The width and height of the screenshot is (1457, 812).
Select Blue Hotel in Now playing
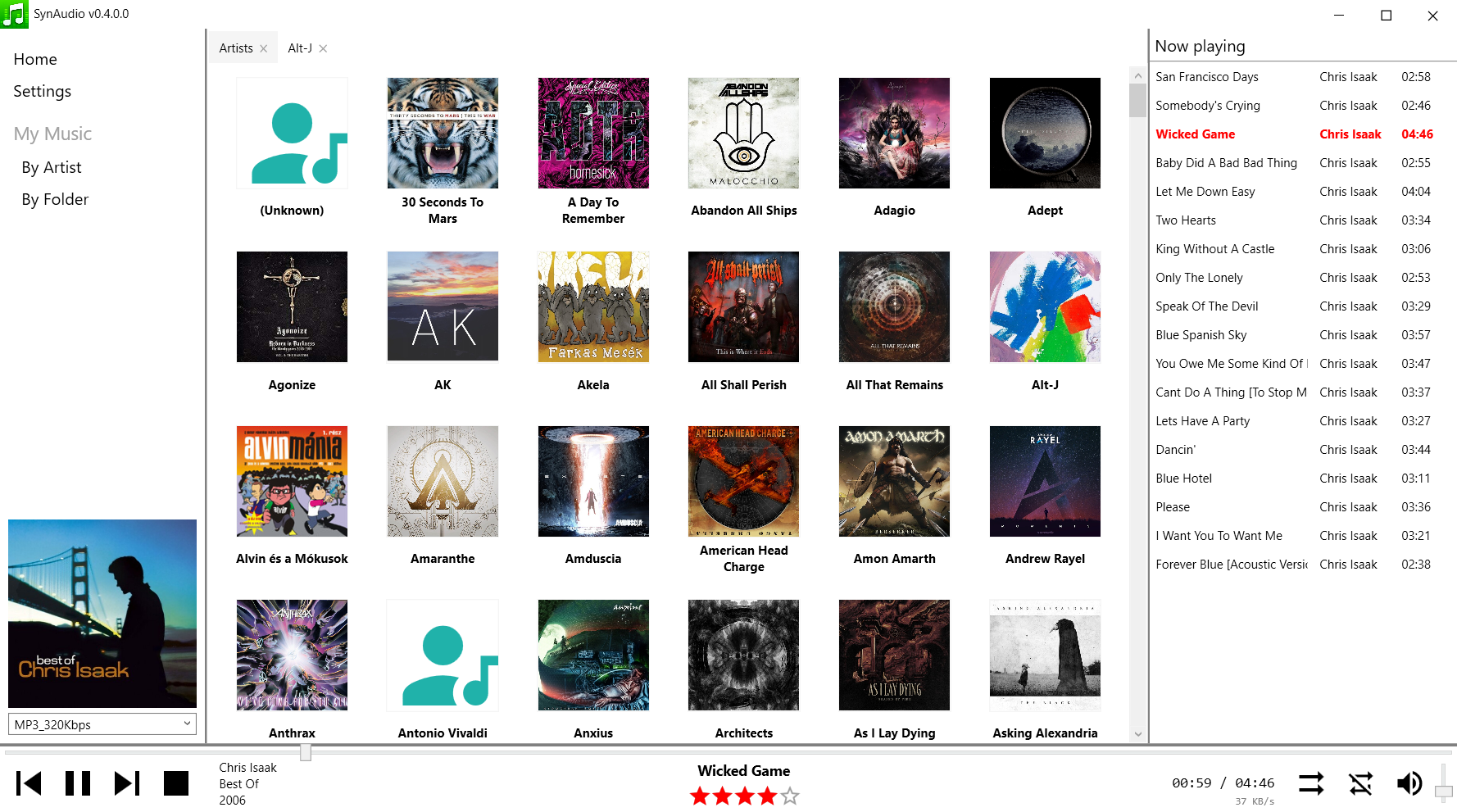pyautogui.click(x=1183, y=479)
